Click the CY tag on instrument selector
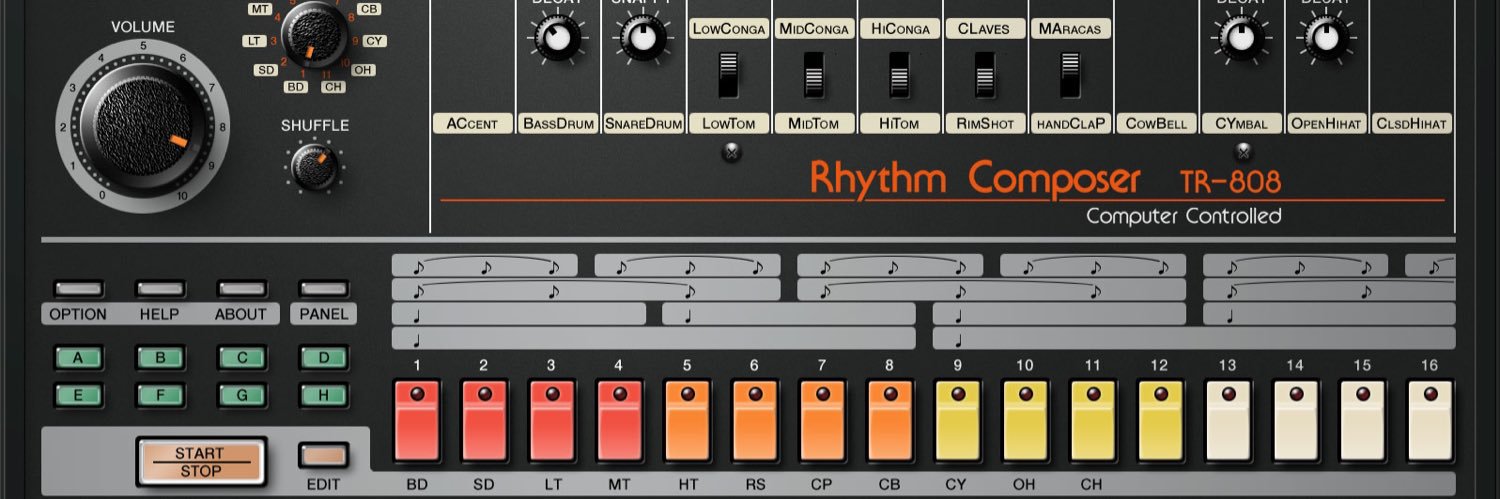This screenshot has width=1500, height=499. pos(375,41)
